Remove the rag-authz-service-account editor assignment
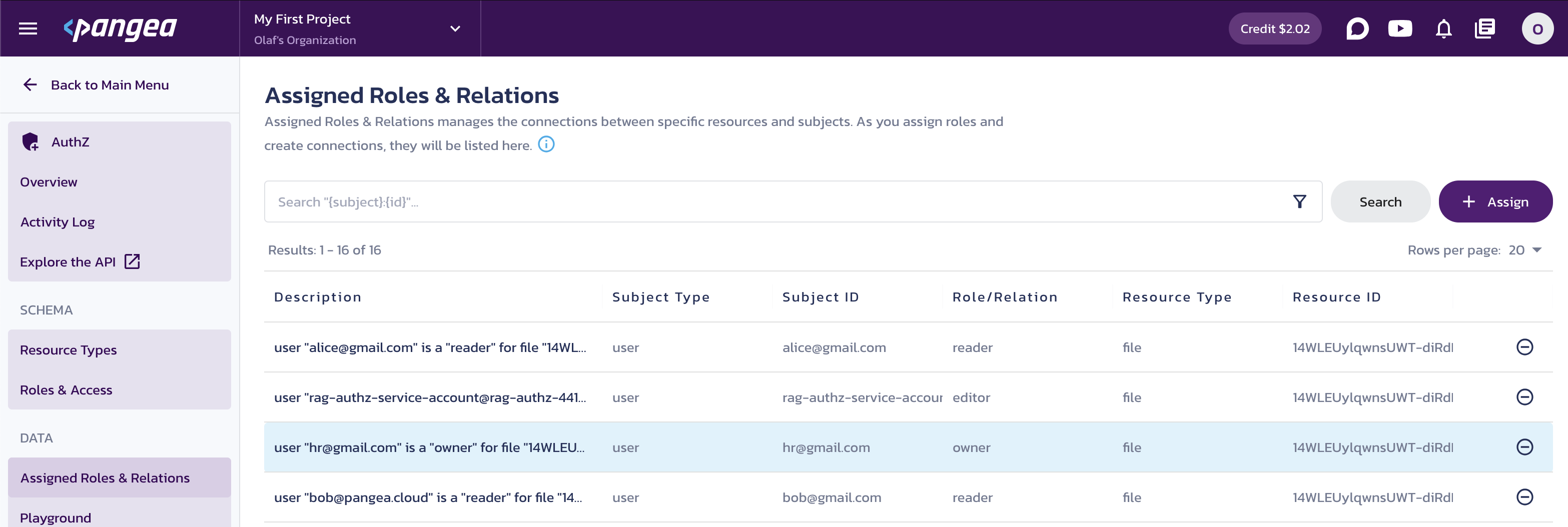Image resolution: width=1568 pixels, height=527 pixels. pyautogui.click(x=1524, y=397)
